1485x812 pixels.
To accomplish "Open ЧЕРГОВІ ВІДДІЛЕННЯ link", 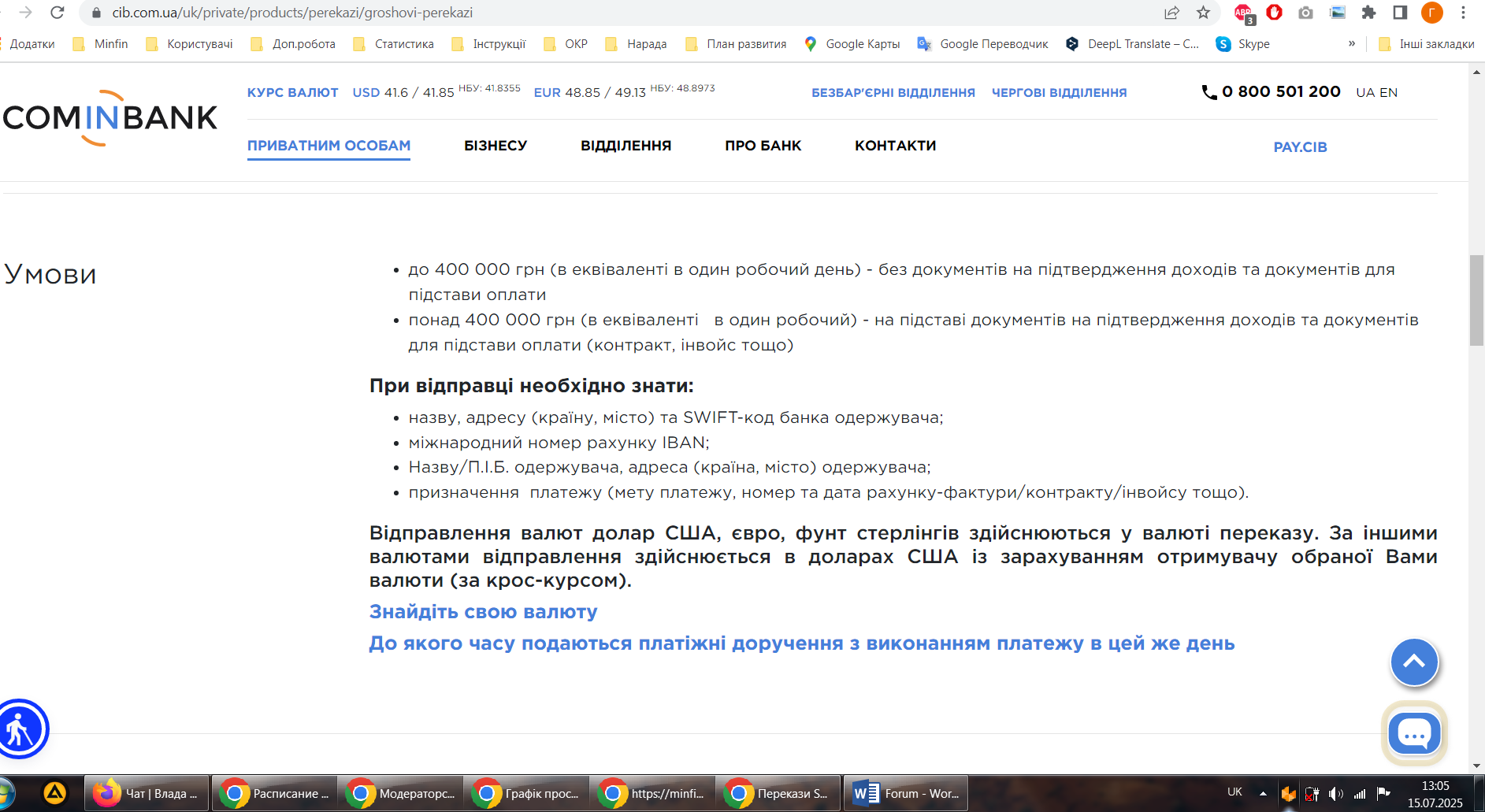I will pyautogui.click(x=1060, y=93).
